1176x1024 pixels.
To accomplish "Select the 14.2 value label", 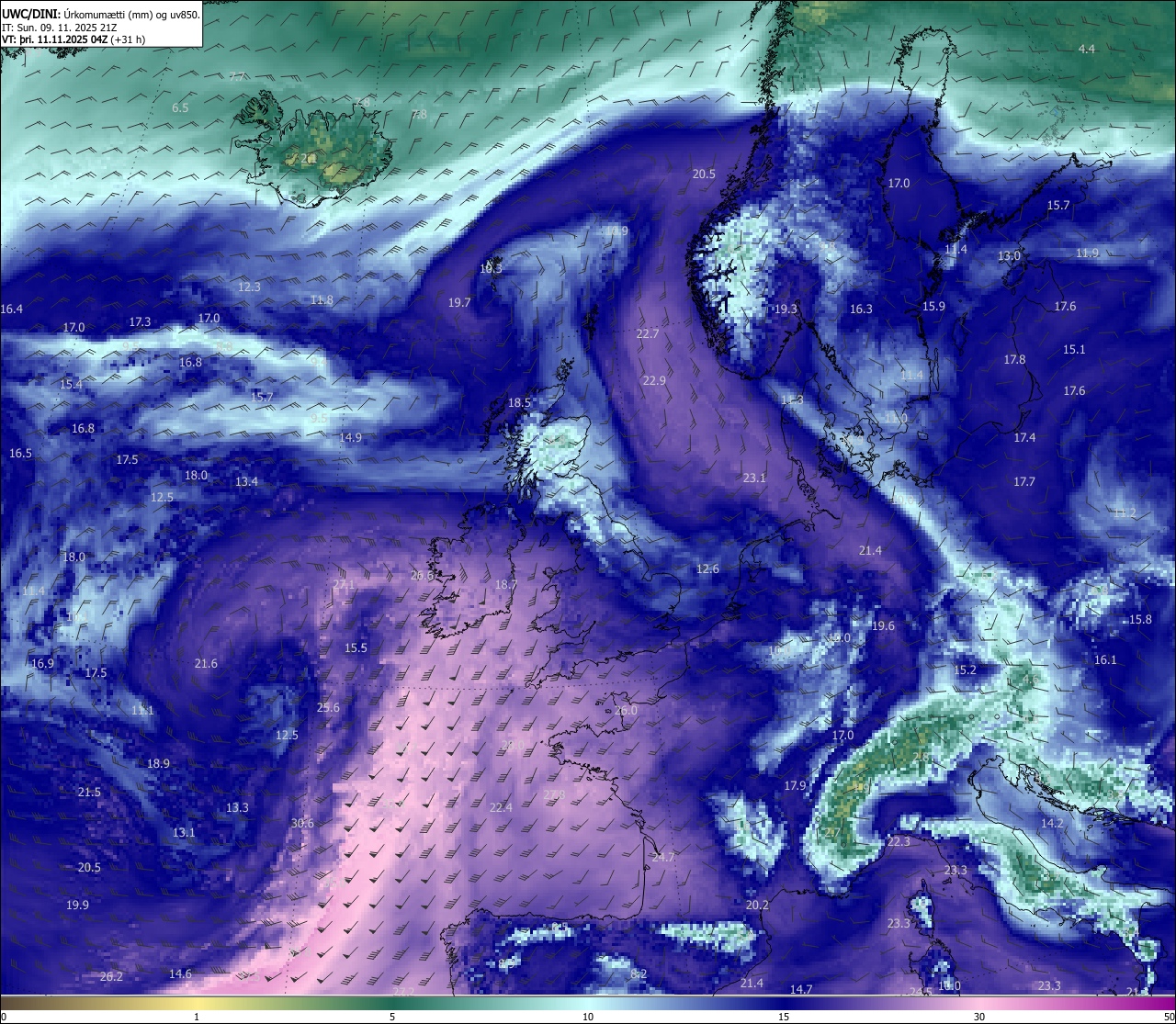I will [1052, 824].
